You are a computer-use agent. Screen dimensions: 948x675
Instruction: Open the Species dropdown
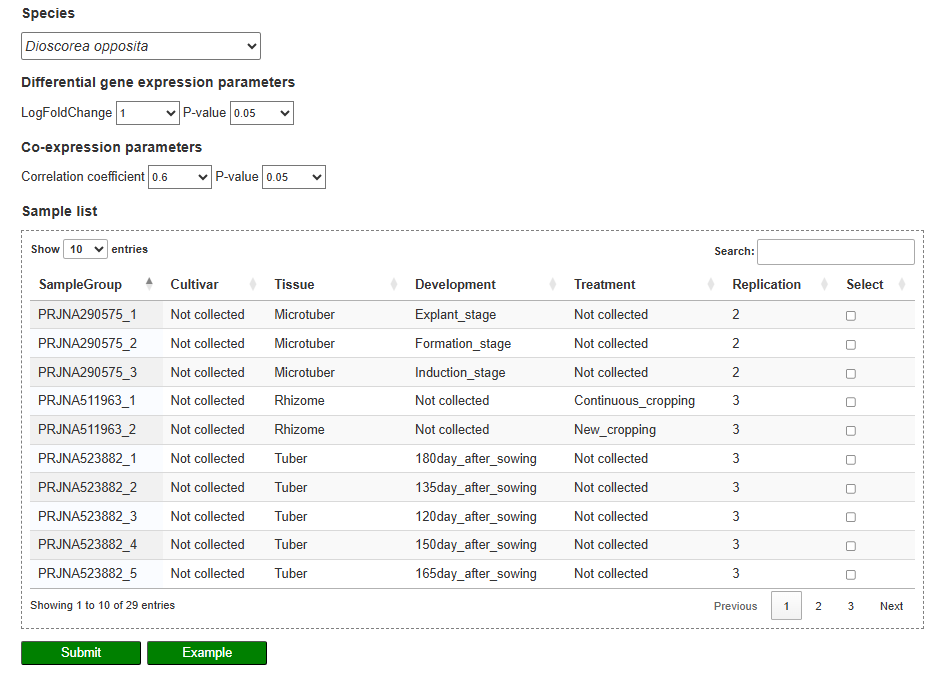click(141, 46)
